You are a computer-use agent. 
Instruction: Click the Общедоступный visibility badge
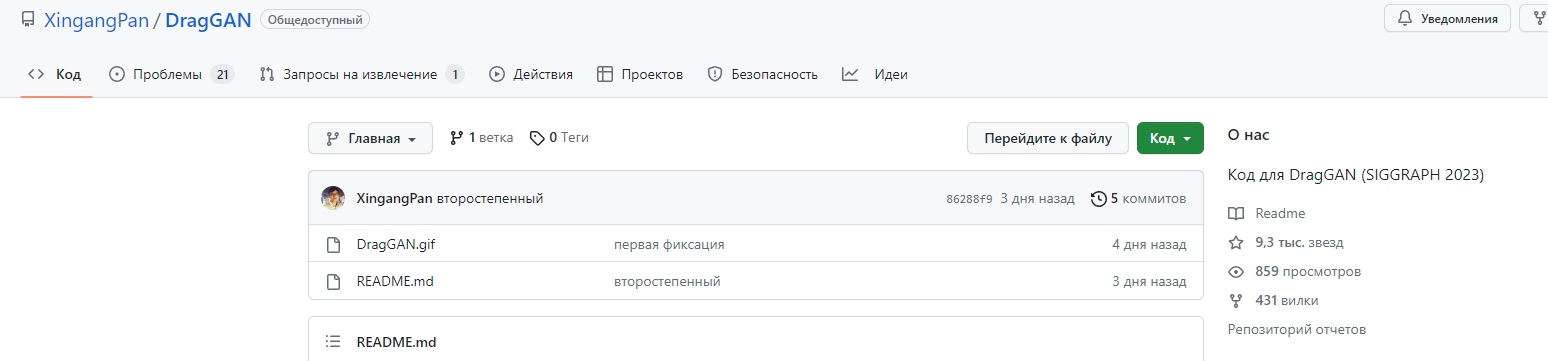pos(314,19)
